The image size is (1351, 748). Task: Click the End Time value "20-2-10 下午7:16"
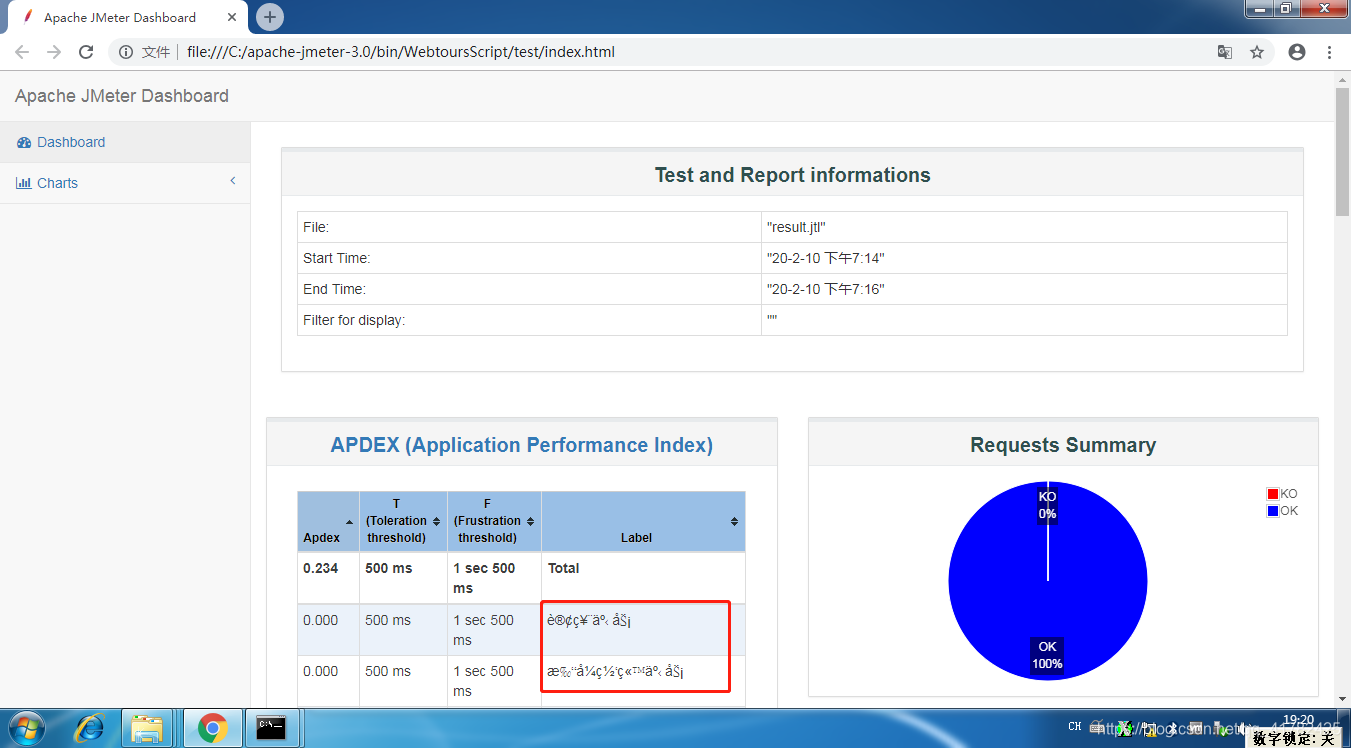[825, 289]
